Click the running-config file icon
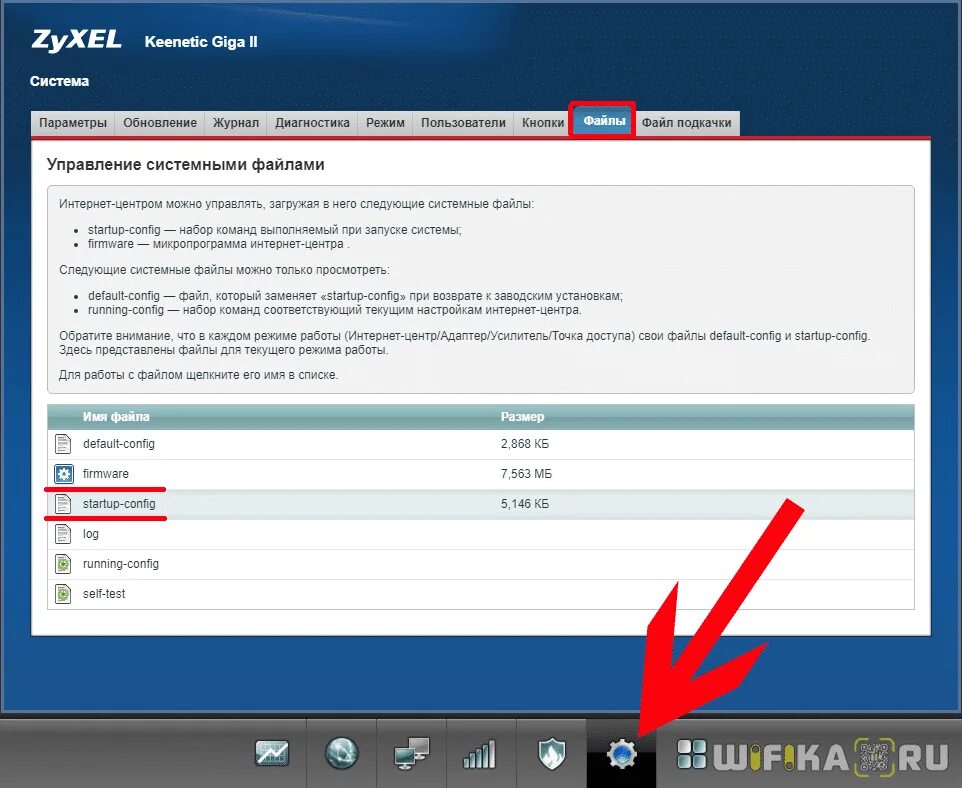The image size is (962, 788). 63,564
